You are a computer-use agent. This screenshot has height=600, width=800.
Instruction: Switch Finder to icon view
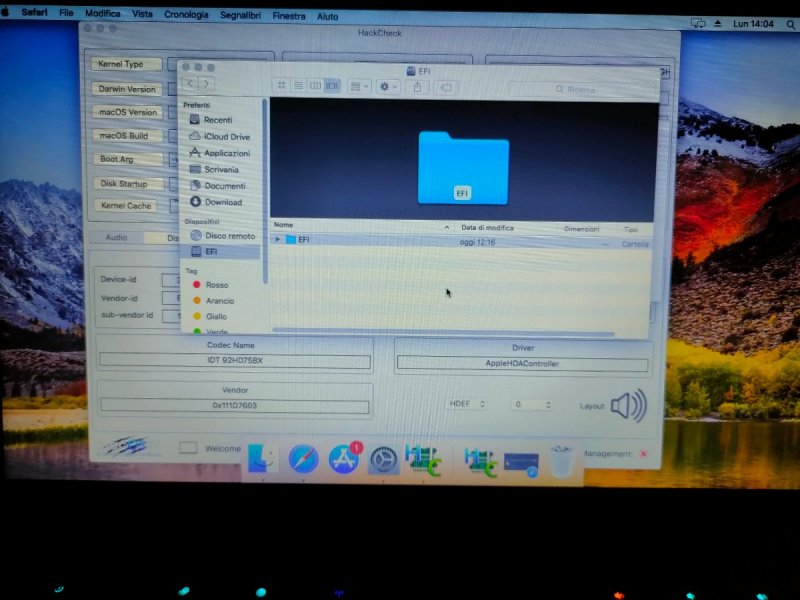tap(282, 85)
